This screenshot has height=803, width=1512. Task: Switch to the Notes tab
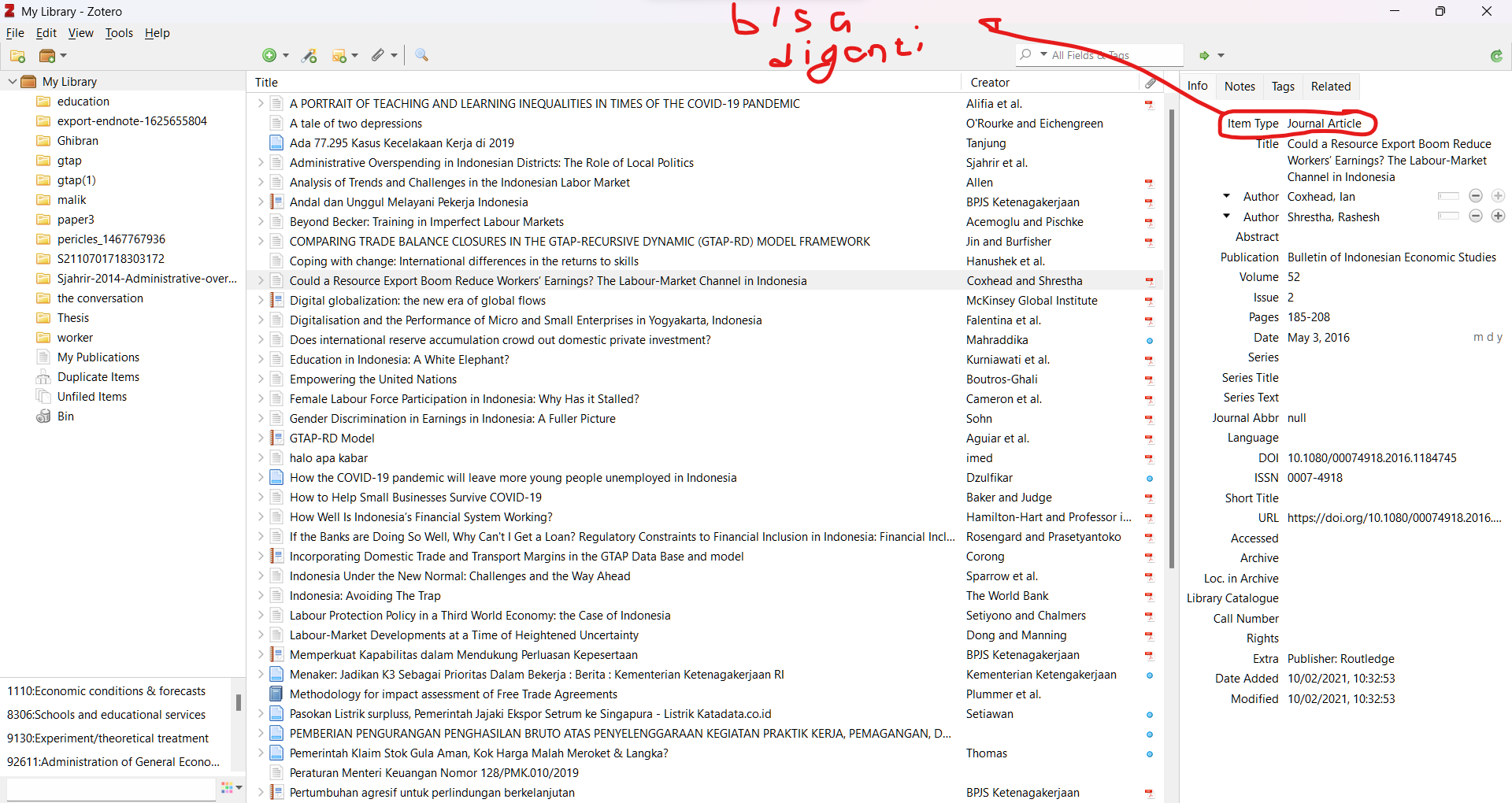tap(1239, 87)
